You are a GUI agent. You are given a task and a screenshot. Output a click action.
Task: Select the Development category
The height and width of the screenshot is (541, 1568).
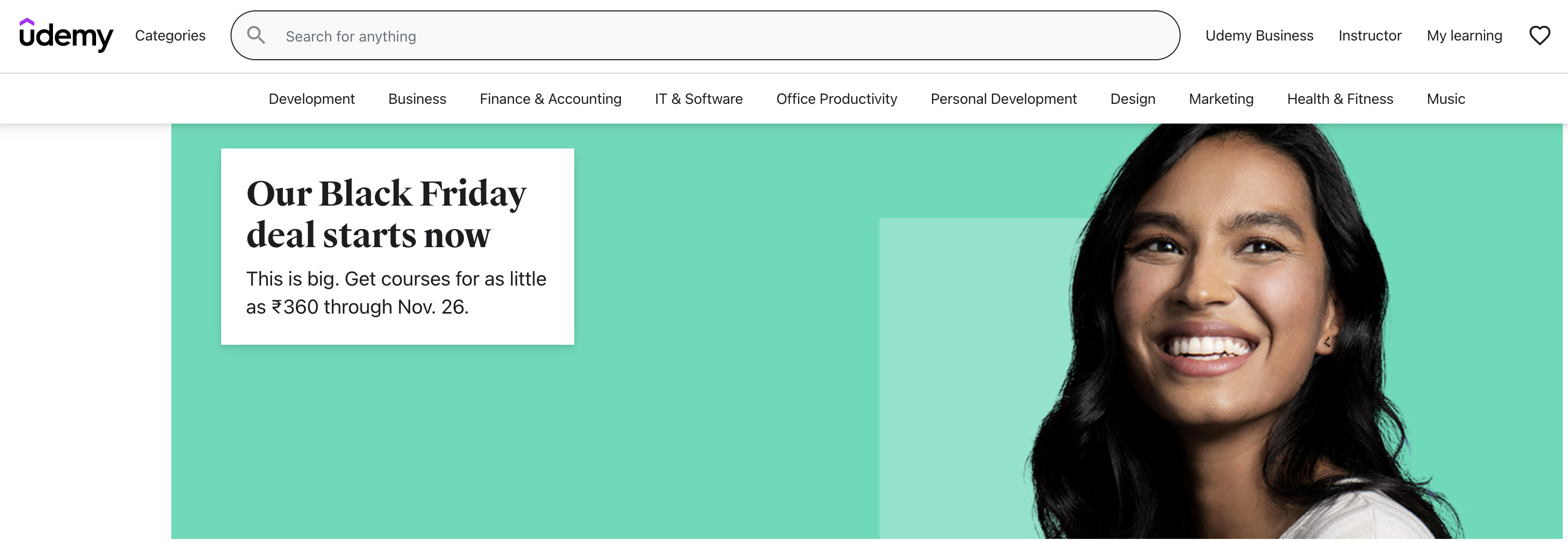click(x=312, y=99)
